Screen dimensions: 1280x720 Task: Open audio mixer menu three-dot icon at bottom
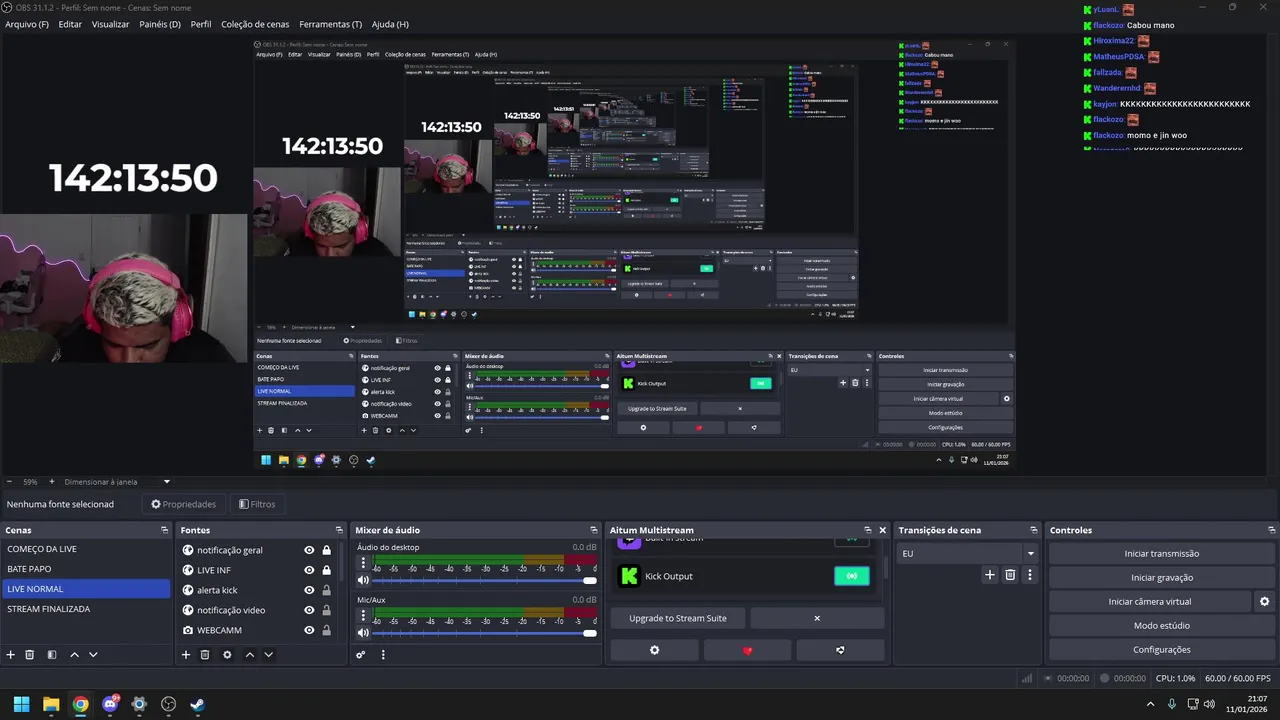(383, 655)
